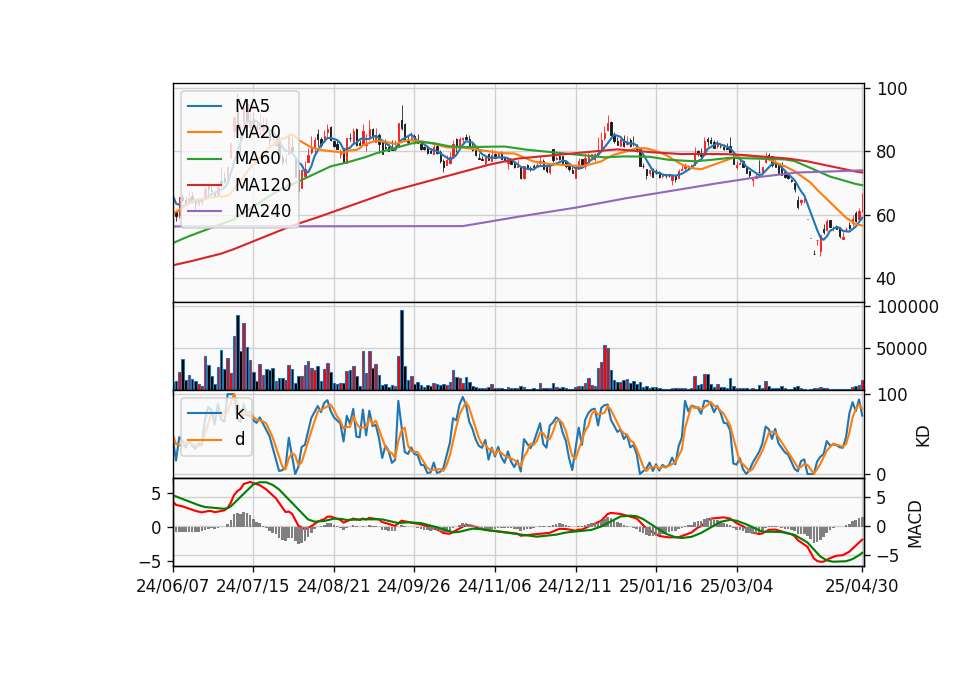Image resolution: width=960 pixels, height=690 pixels.
Task: Click the 25/01/16 date label
Action: (x=656, y=586)
